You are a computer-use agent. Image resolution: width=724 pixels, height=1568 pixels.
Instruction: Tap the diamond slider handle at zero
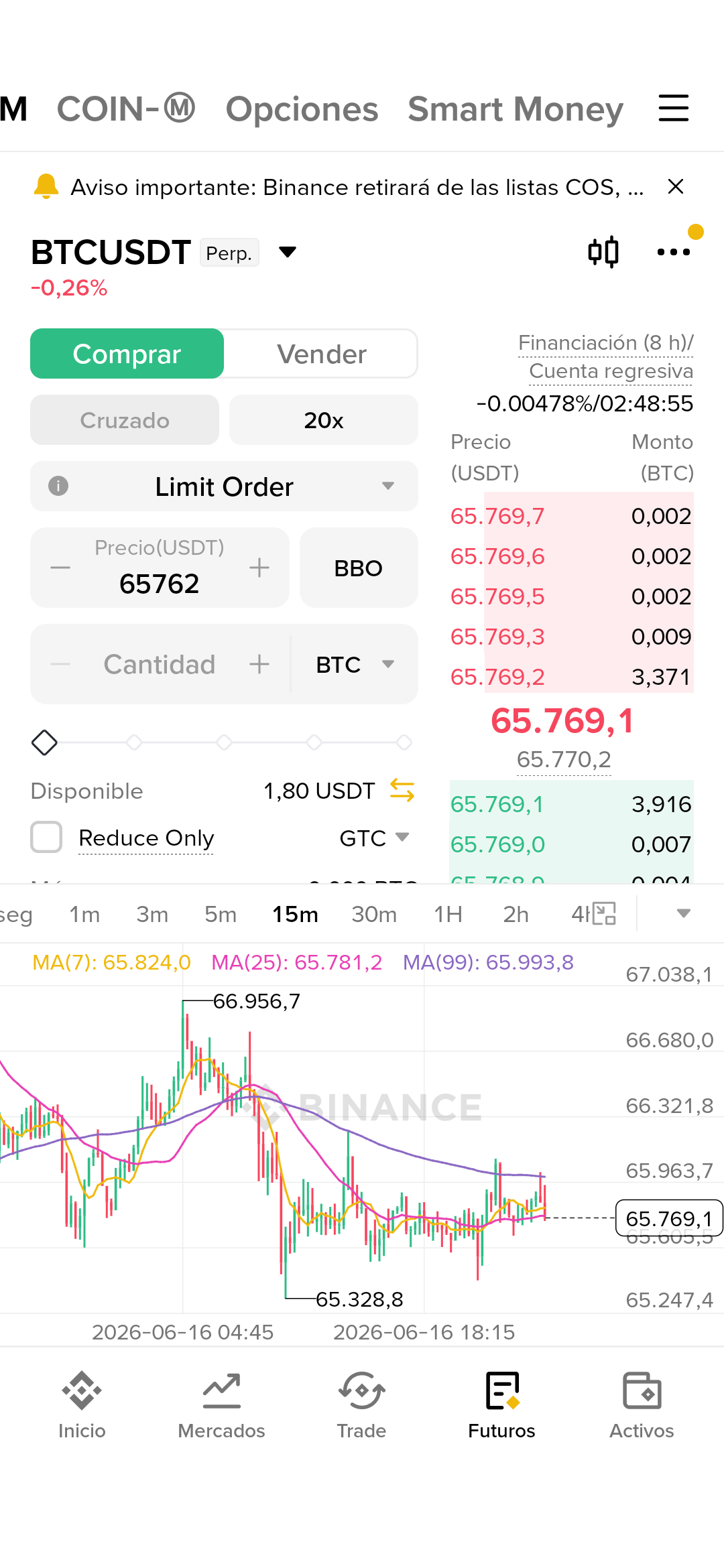click(44, 742)
